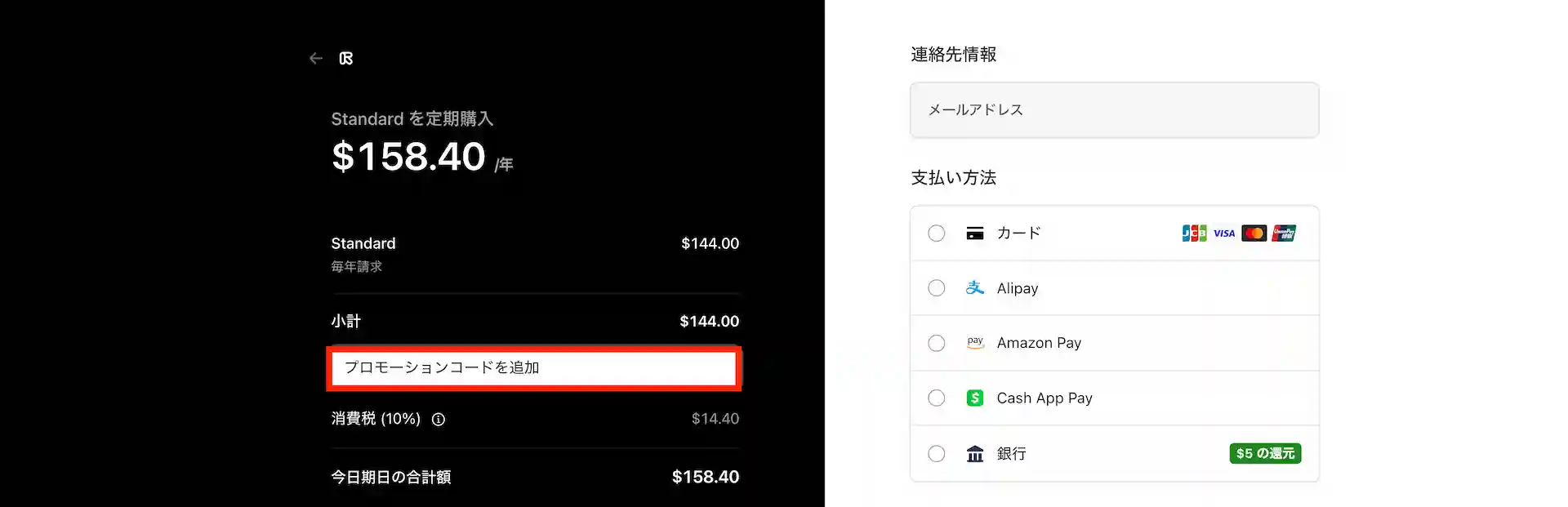This screenshot has width=1568, height=507.
Task: Click the UnionPay brand icon
Action: point(1284,233)
